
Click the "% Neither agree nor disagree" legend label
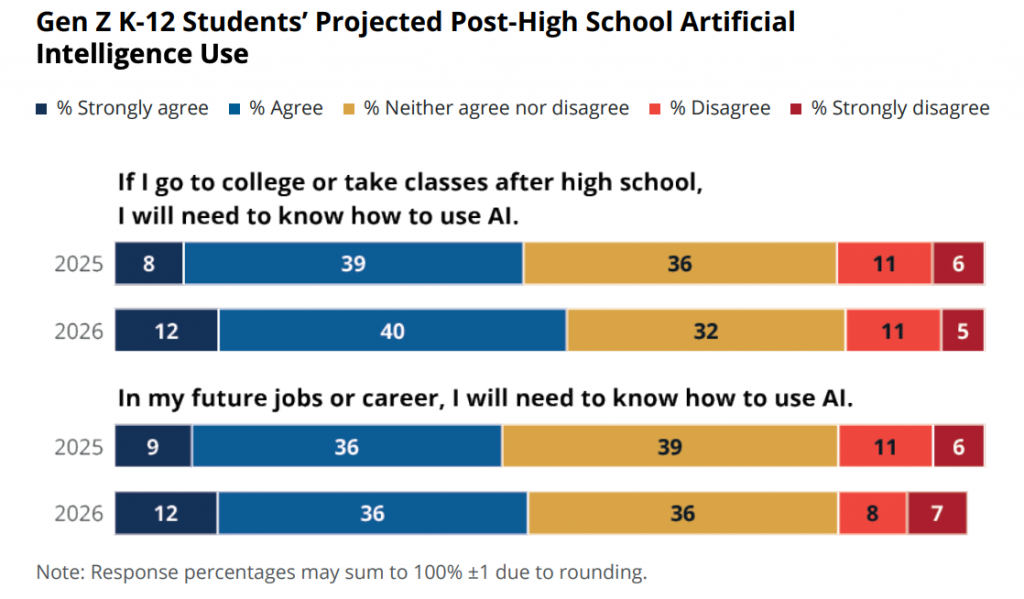click(496, 108)
